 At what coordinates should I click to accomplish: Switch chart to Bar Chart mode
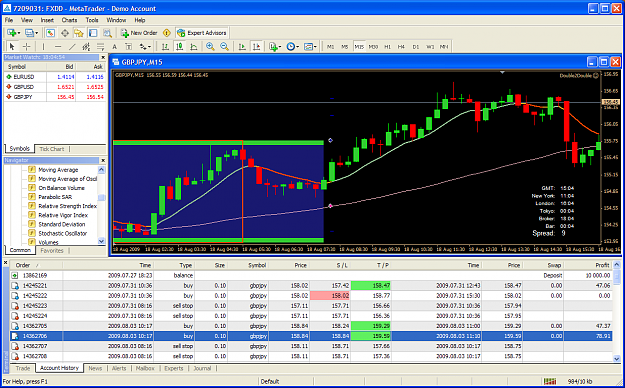(x=165, y=47)
